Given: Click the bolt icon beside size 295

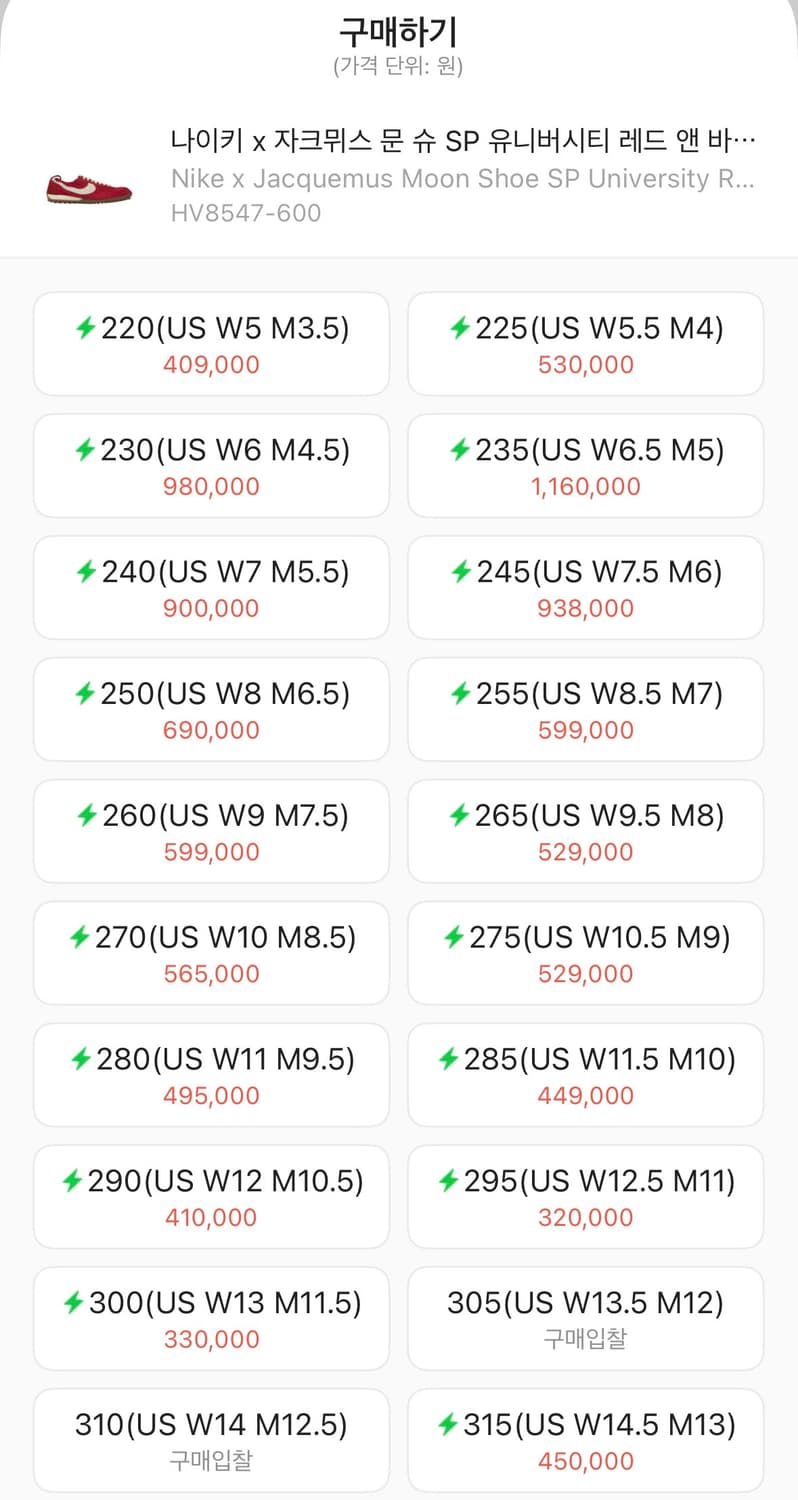Looking at the screenshot, I should click(449, 1182).
